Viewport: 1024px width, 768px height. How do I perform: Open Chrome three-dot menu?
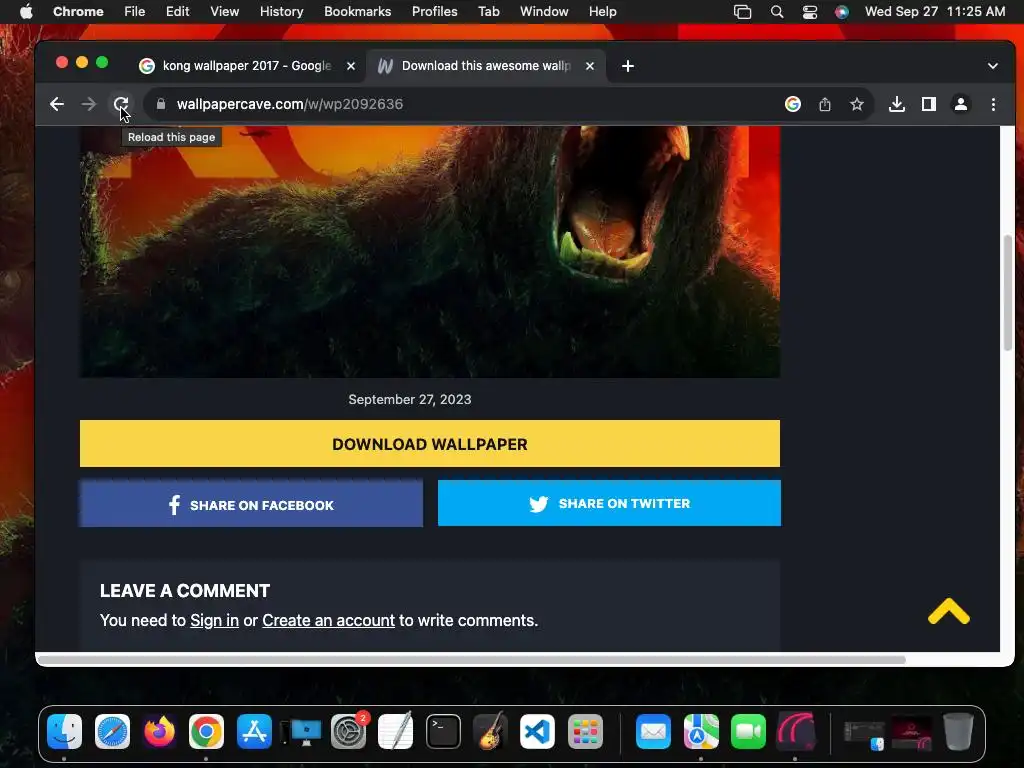click(993, 104)
